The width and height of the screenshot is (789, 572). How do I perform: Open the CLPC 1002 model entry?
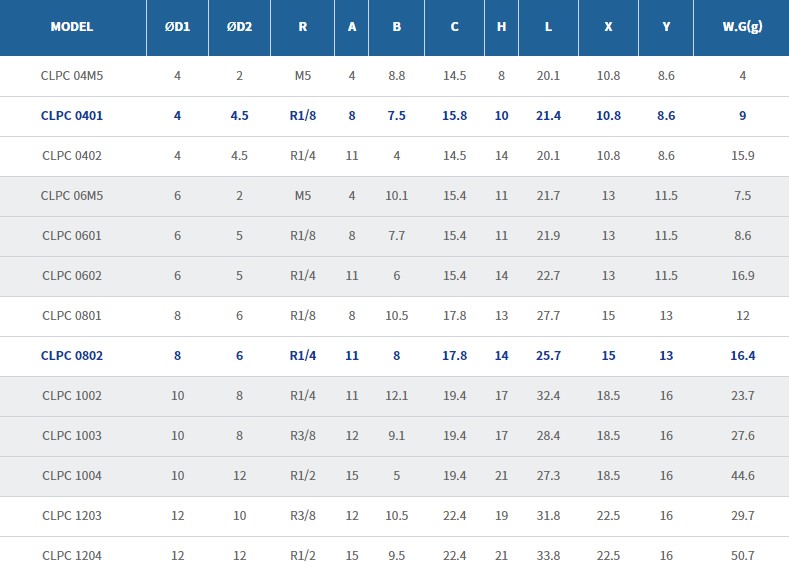coord(72,396)
